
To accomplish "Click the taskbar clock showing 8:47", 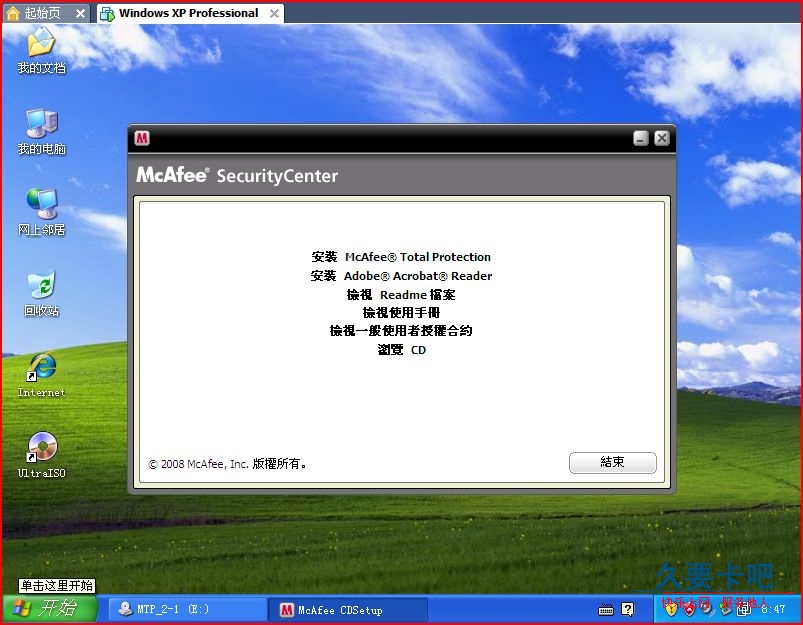I will tap(773, 609).
